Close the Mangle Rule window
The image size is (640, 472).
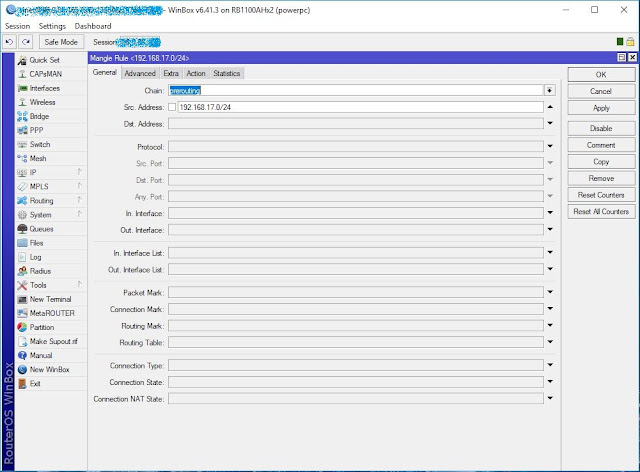click(632, 58)
